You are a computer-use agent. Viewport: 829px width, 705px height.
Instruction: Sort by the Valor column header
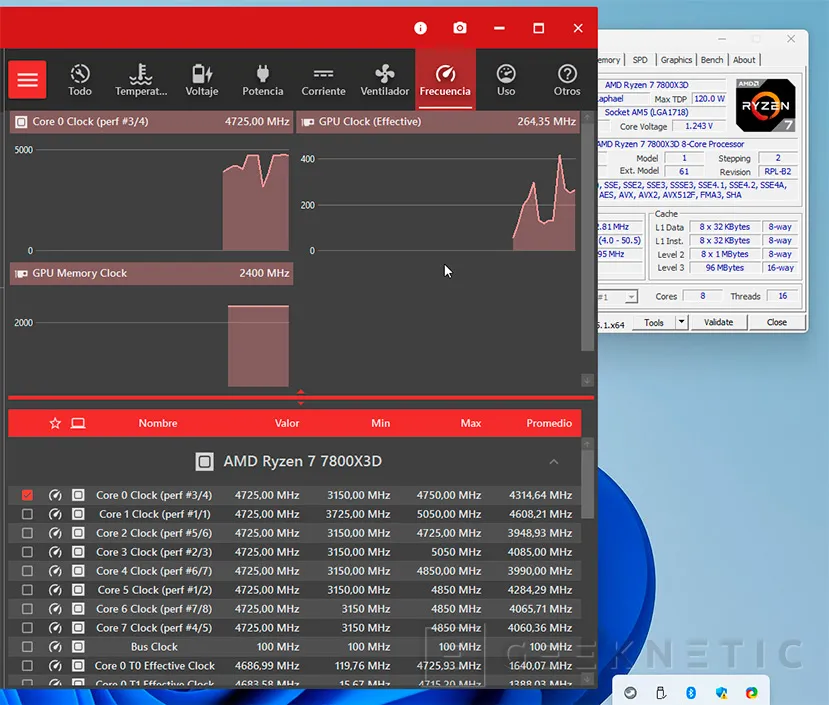[287, 423]
